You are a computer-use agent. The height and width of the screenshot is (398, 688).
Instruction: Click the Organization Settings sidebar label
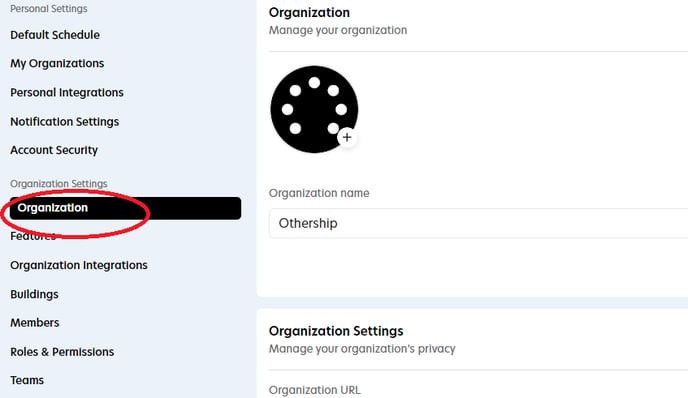[59, 183]
